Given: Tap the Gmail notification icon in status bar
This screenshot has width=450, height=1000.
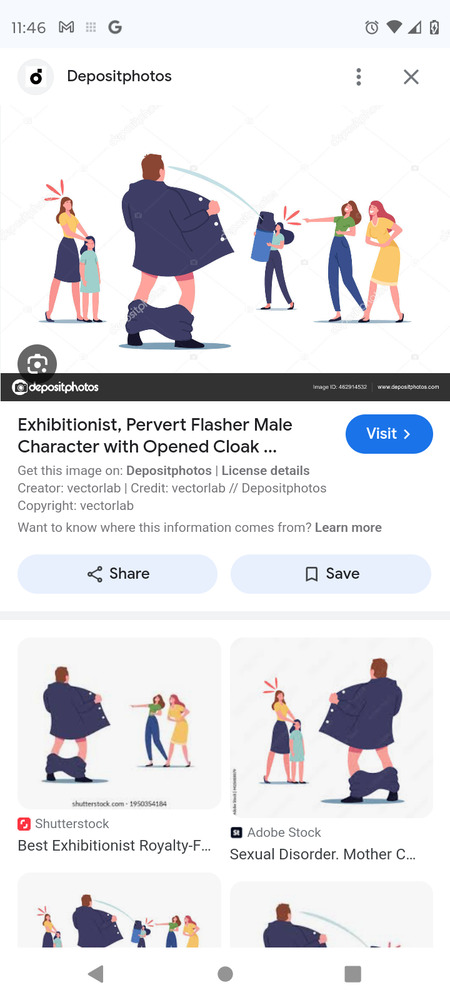Looking at the screenshot, I should pos(66,27).
